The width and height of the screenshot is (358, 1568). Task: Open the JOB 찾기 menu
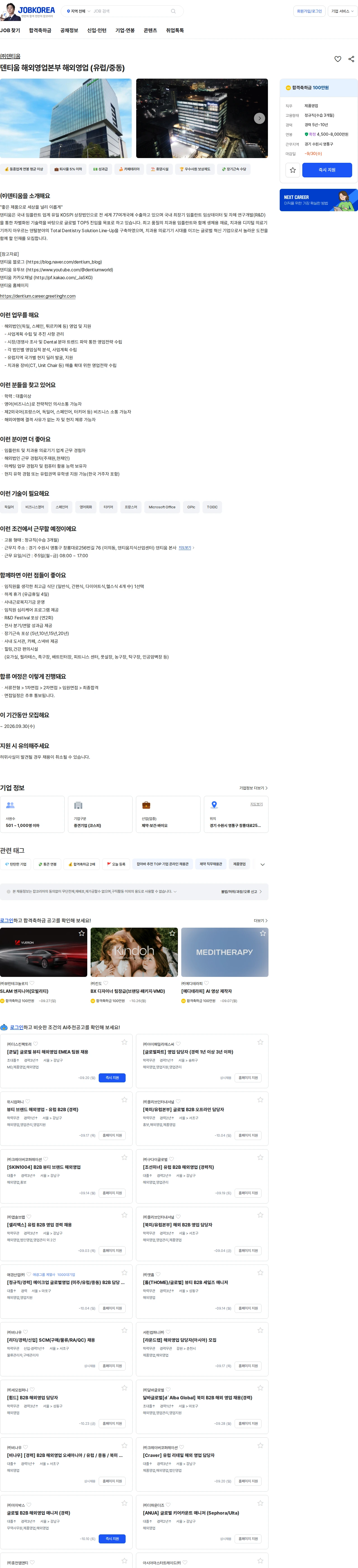pyautogui.click(x=10, y=30)
